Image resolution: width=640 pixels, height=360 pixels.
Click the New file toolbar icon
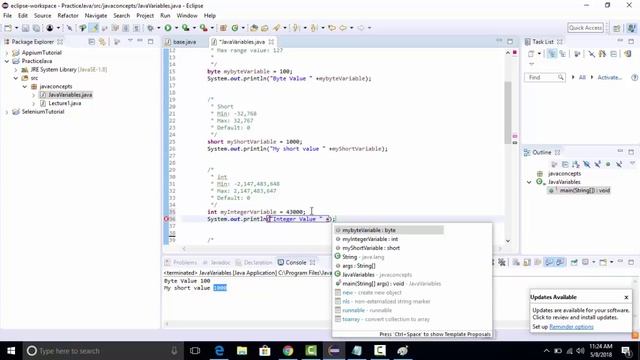pos(8,28)
